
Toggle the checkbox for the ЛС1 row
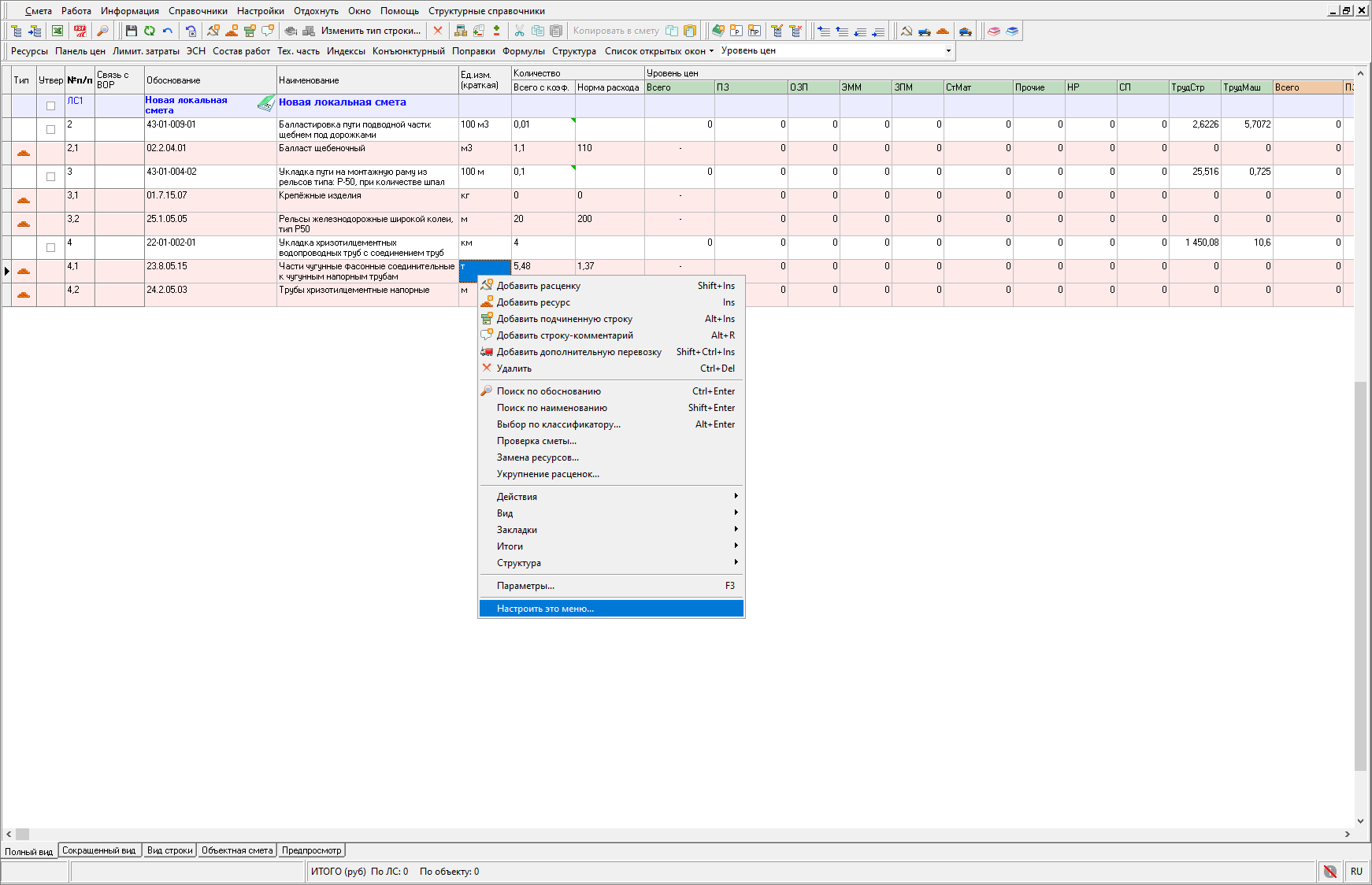point(50,106)
